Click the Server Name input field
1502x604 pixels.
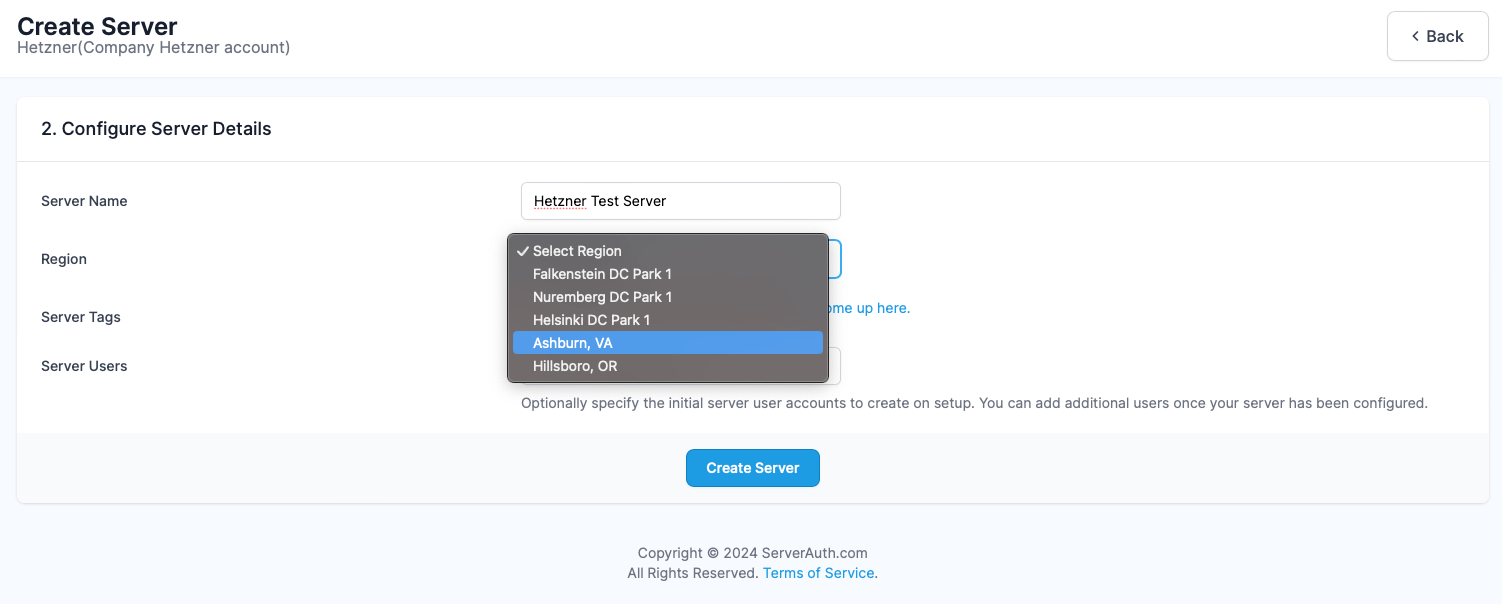point(680,201)
